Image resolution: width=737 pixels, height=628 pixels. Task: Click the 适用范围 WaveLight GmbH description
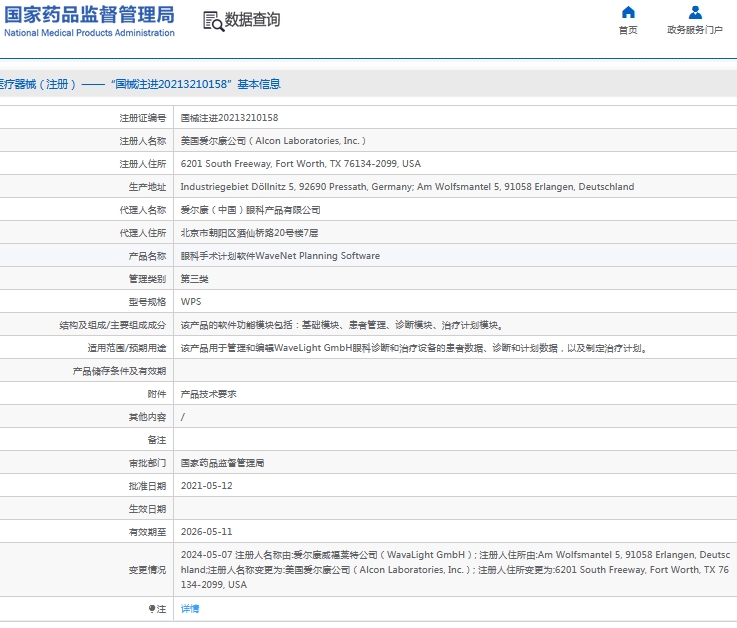(415, 348)
